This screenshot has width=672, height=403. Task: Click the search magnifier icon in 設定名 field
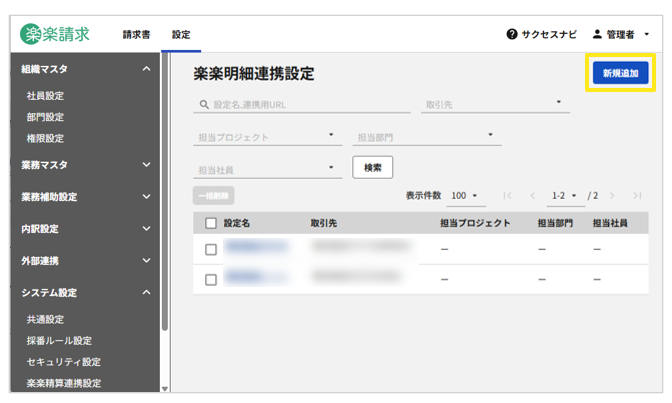(x=204, y=105)
